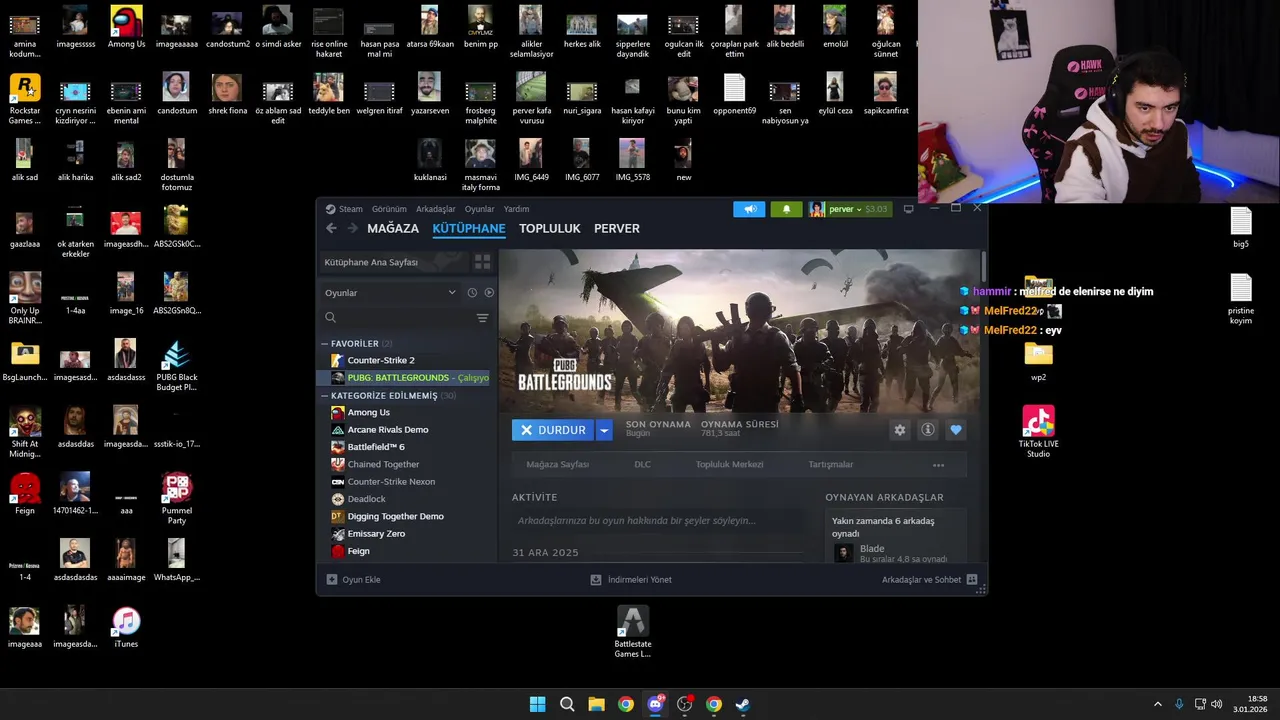The height and width of the screenshot is (720, 1280).
Task: Toggle library grid view icon
Action: (x=482, y=262)
